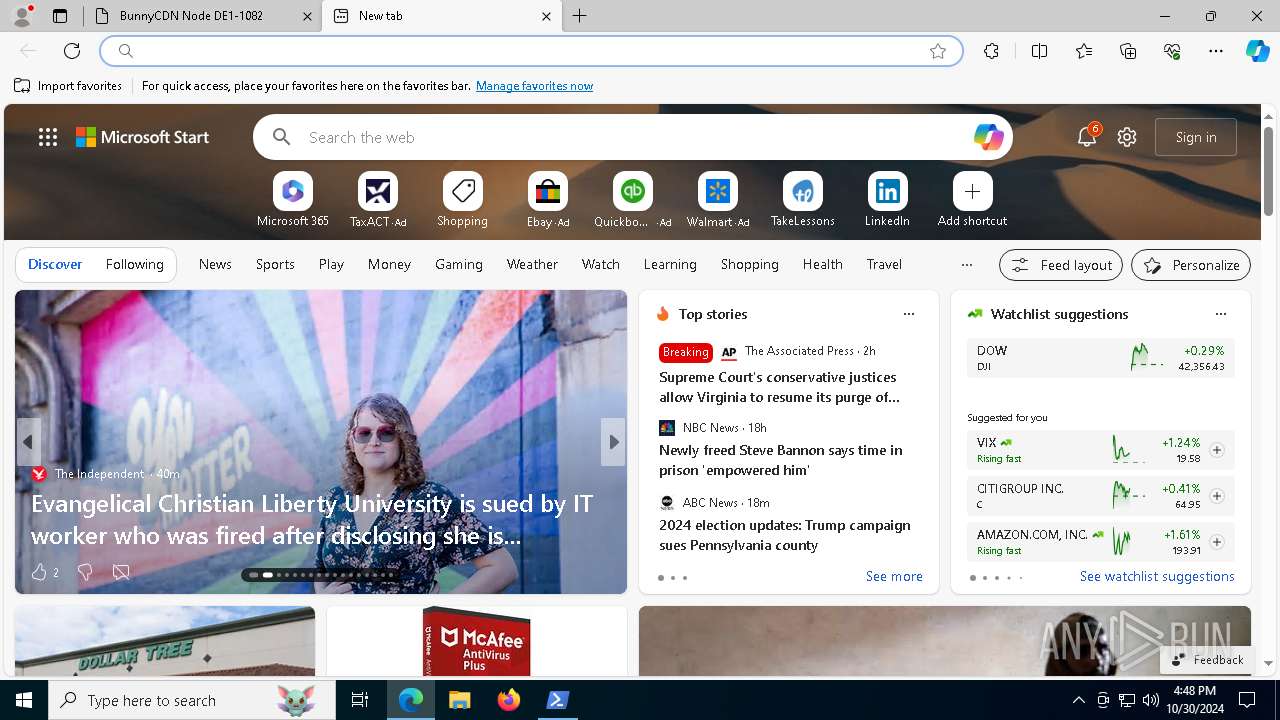Open the Weather category
1280x720 pixels.
click(532, 264)
